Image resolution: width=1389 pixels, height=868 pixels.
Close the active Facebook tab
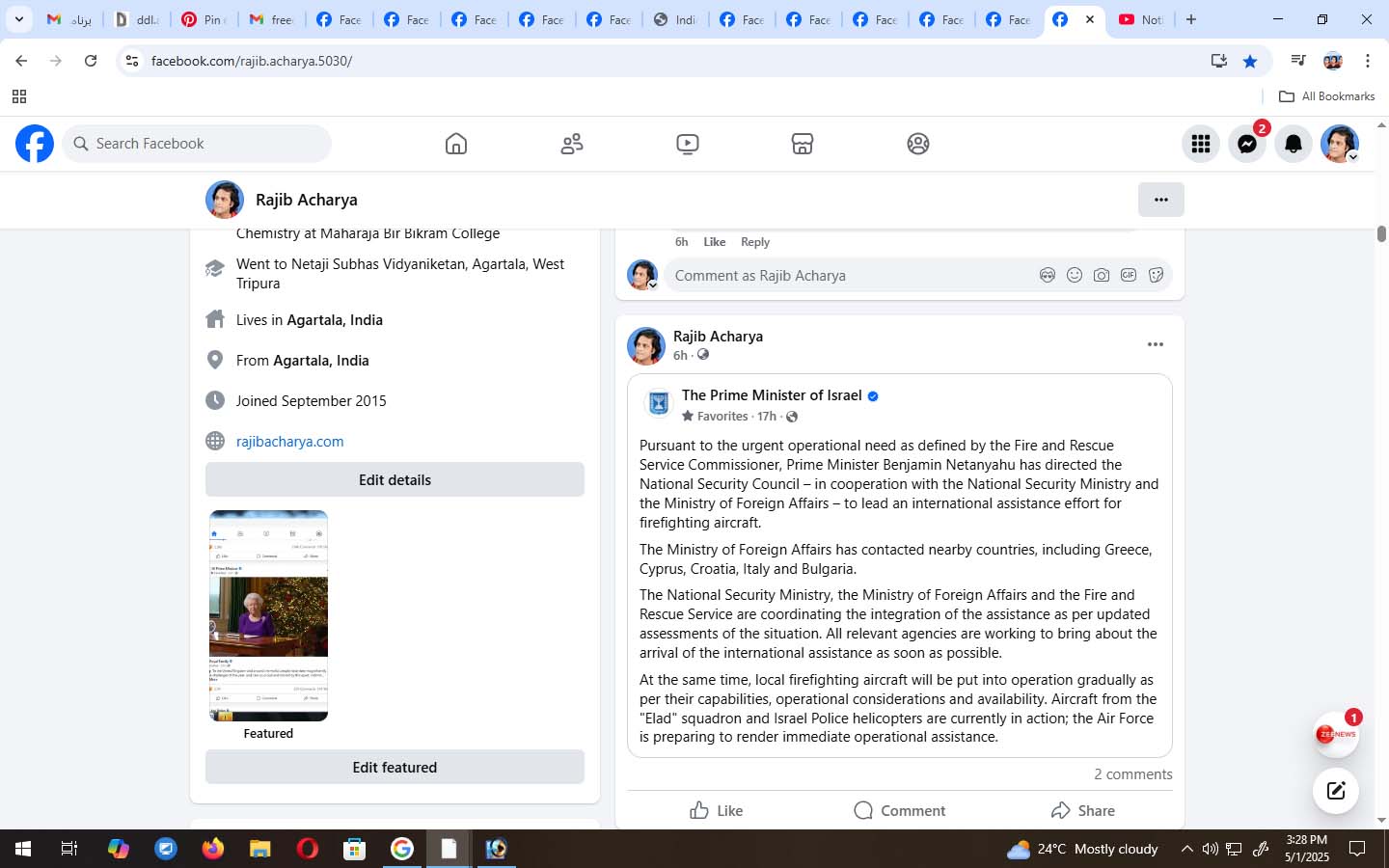[x=1090, y=19]
